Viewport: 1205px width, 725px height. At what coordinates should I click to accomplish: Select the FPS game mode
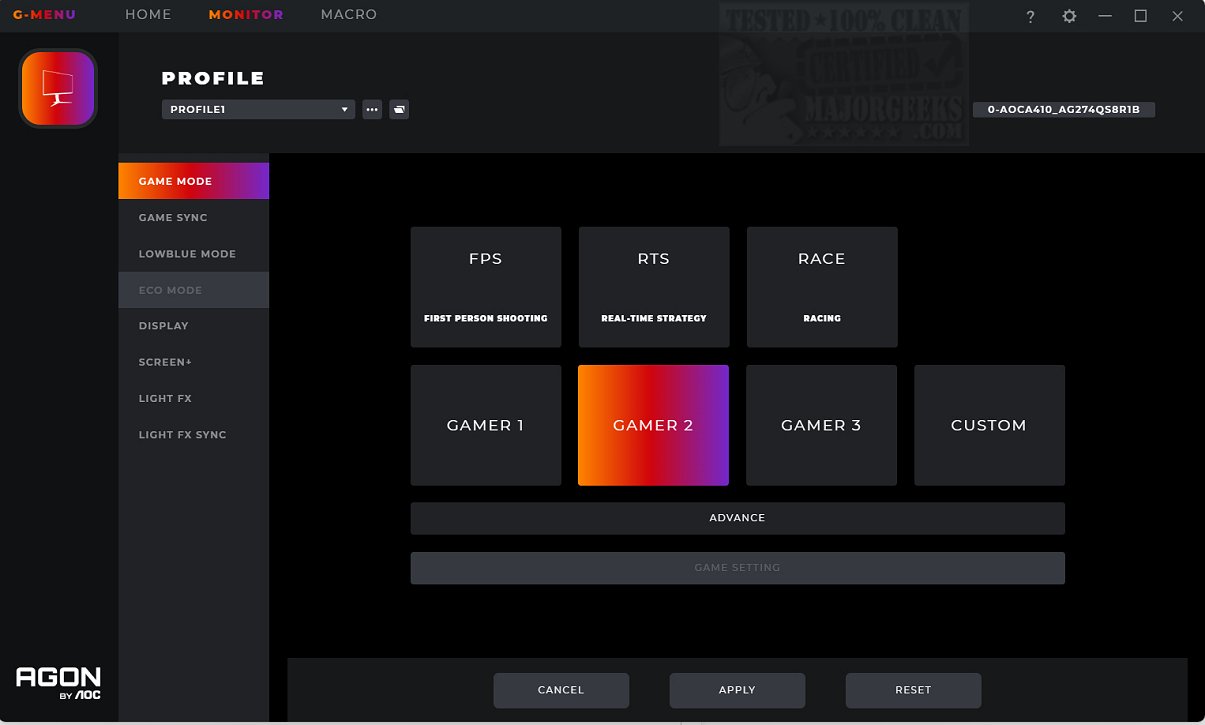[x=485, y=287]
